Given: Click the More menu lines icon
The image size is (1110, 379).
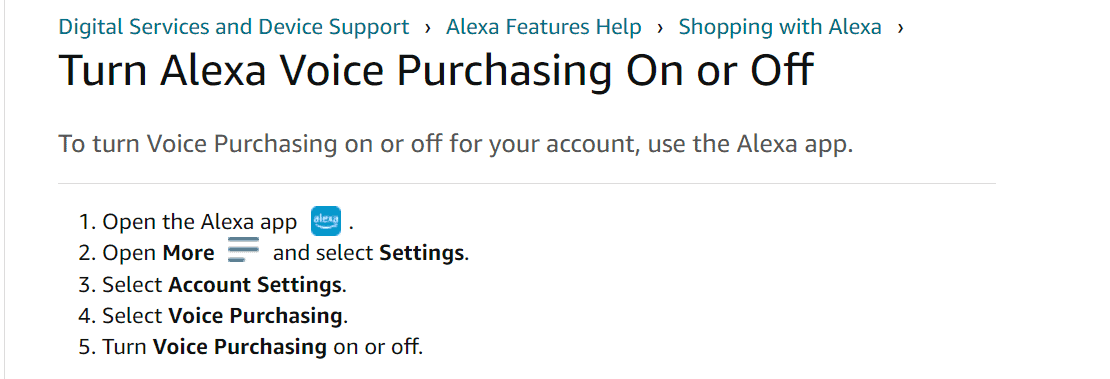Looking at the screenshot, I should pyautogui.click(x=244, y=251).
